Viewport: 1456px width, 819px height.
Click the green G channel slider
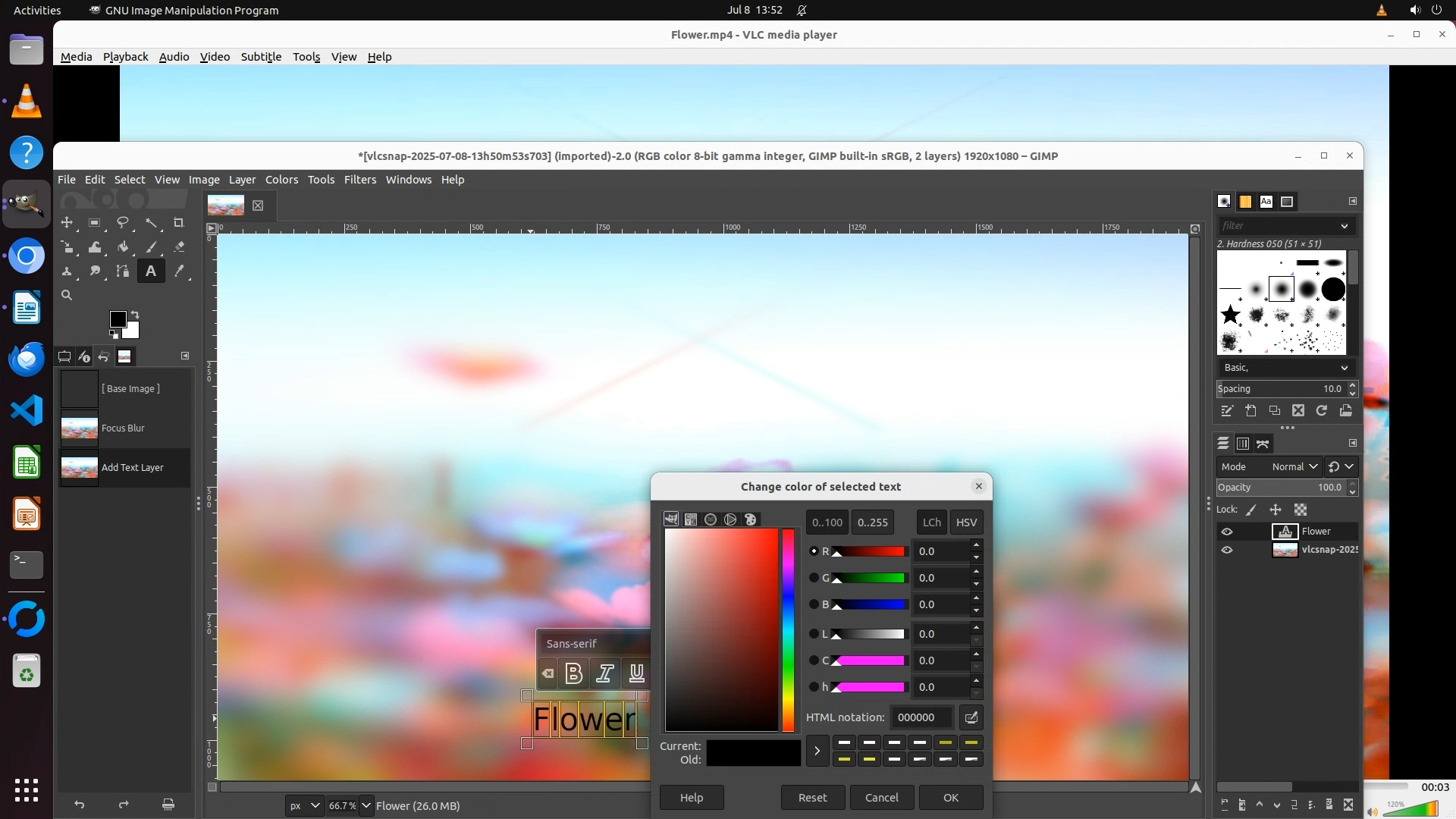coord(869,578)
